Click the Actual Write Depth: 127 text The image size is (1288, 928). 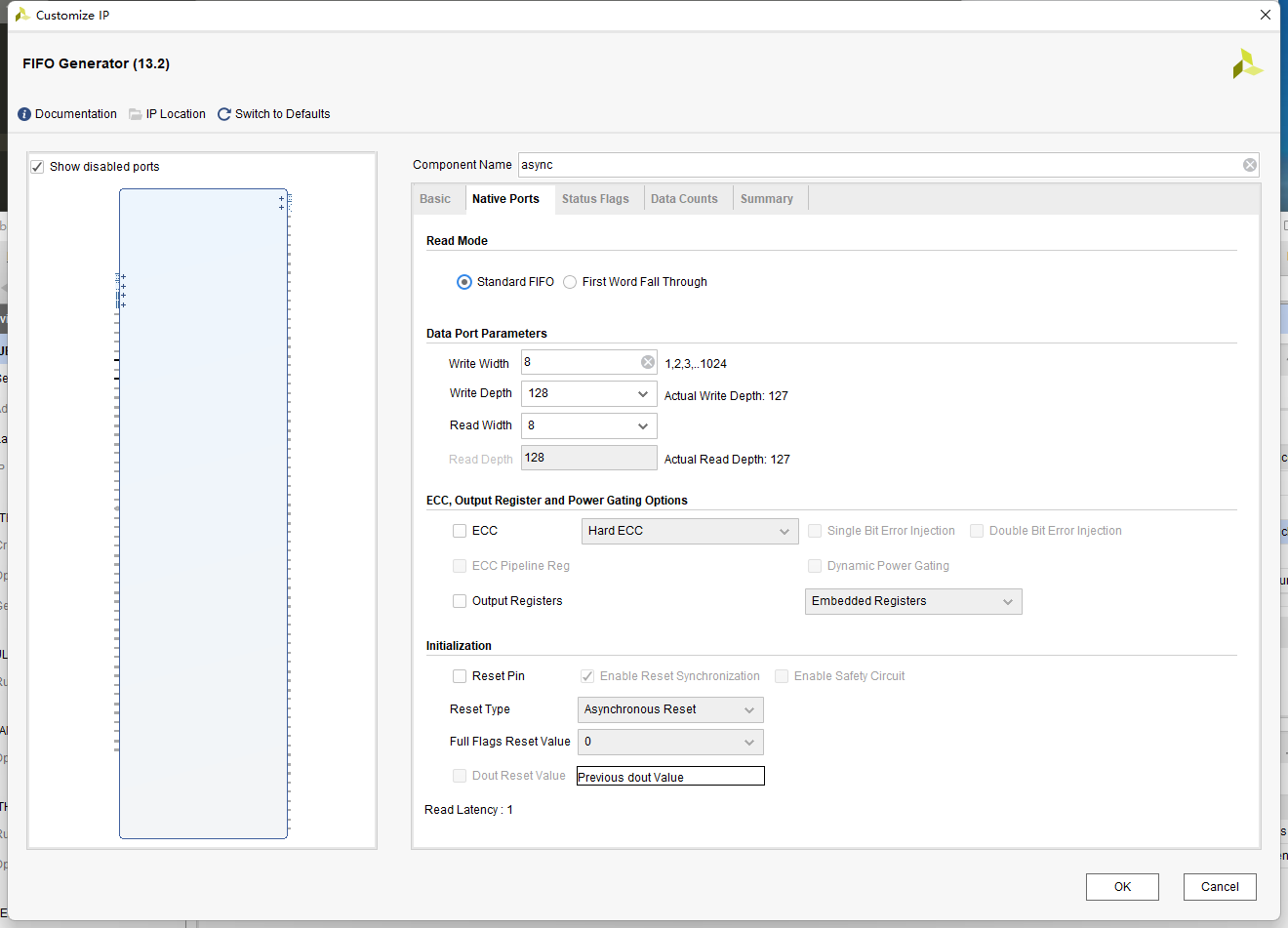tap(726, 396)
